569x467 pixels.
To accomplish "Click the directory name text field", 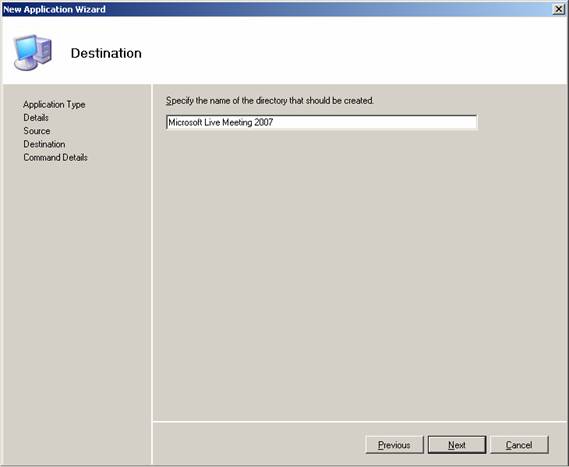I will coord(322,122).
